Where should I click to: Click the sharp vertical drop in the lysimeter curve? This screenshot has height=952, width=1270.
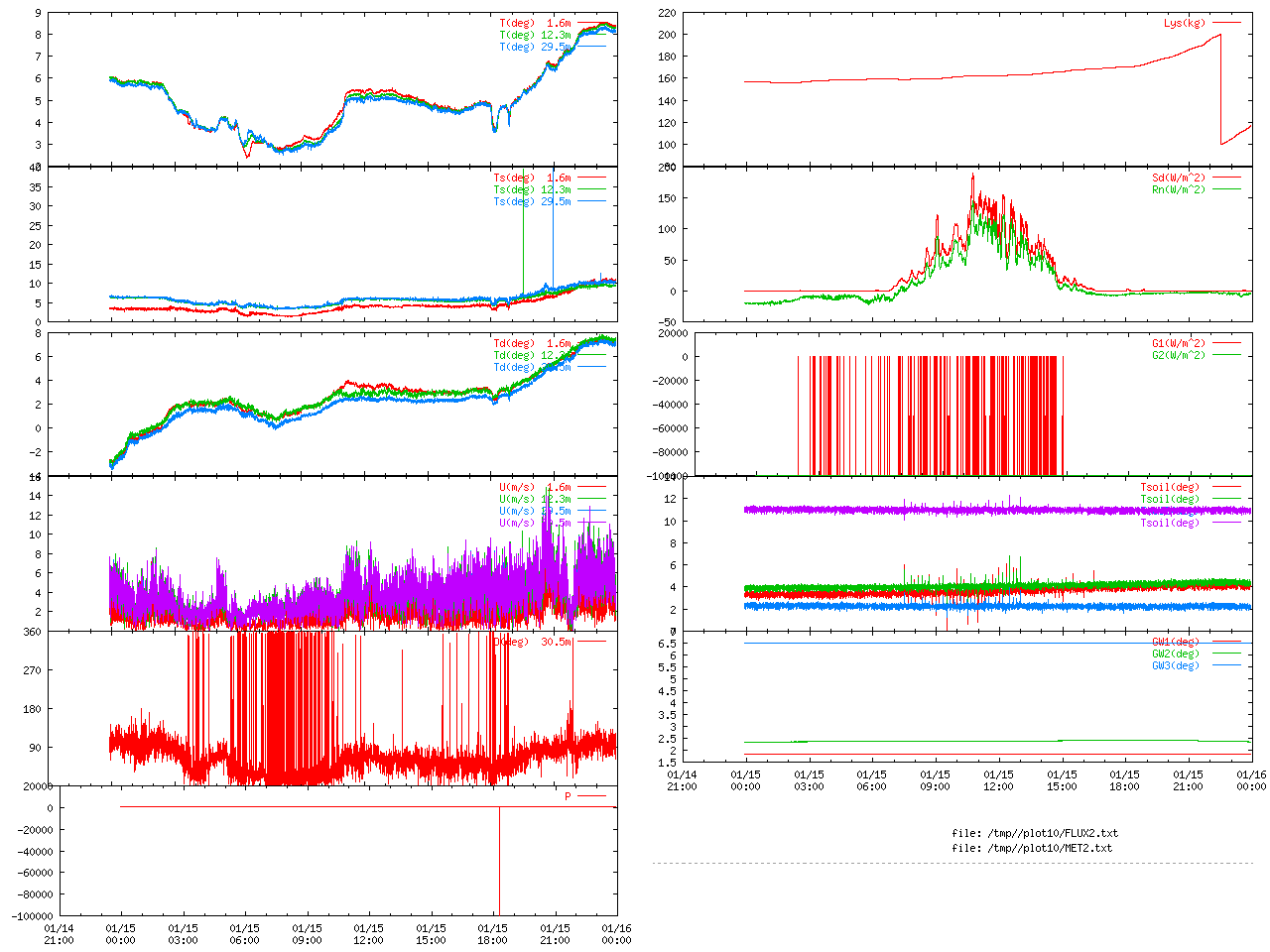click(1221, 89)
